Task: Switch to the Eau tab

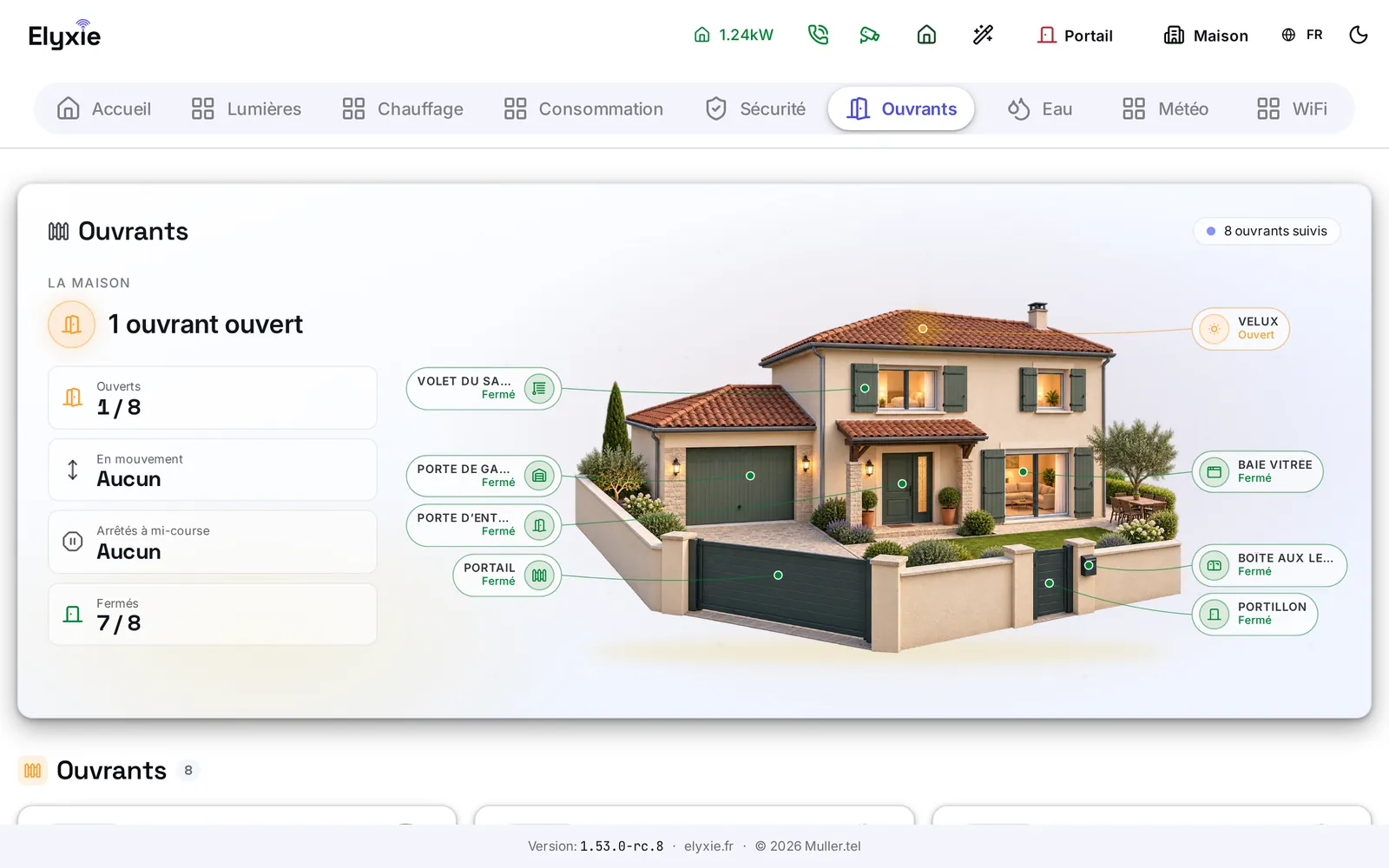Action: 1040,108
